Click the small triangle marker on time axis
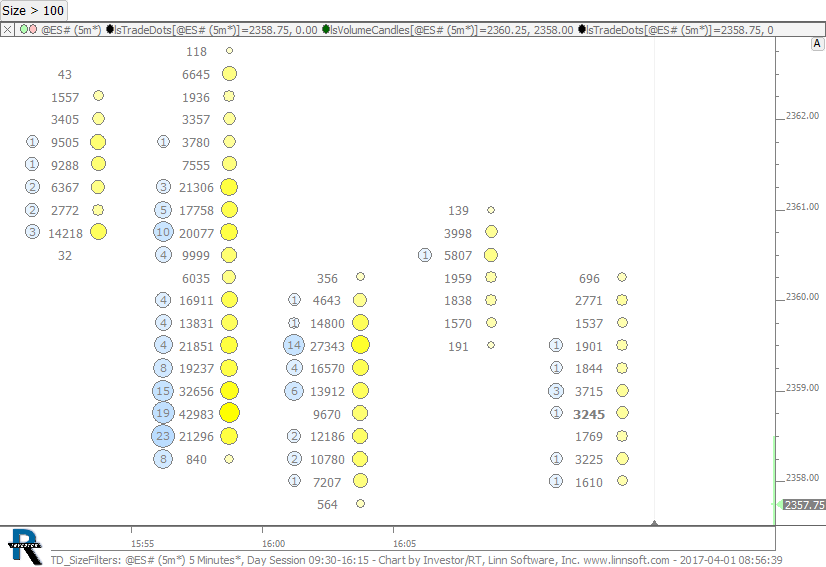This screenshot has width=826, height=567. (654, 523)
